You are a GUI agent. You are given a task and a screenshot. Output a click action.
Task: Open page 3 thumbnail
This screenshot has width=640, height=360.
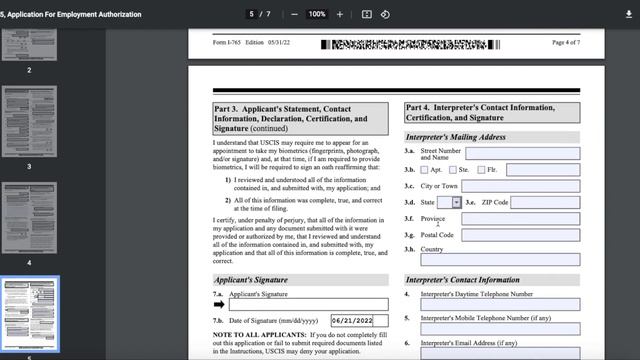(29, 121)
